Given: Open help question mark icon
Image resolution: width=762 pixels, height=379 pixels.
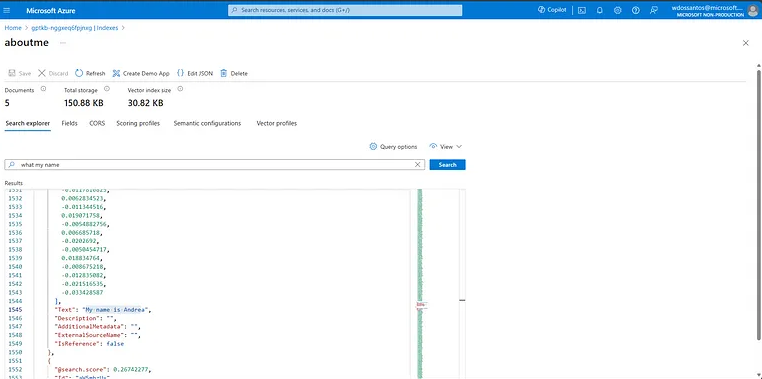Looking at the screenshot, I should pyautogui.click(x=636, y=10).
